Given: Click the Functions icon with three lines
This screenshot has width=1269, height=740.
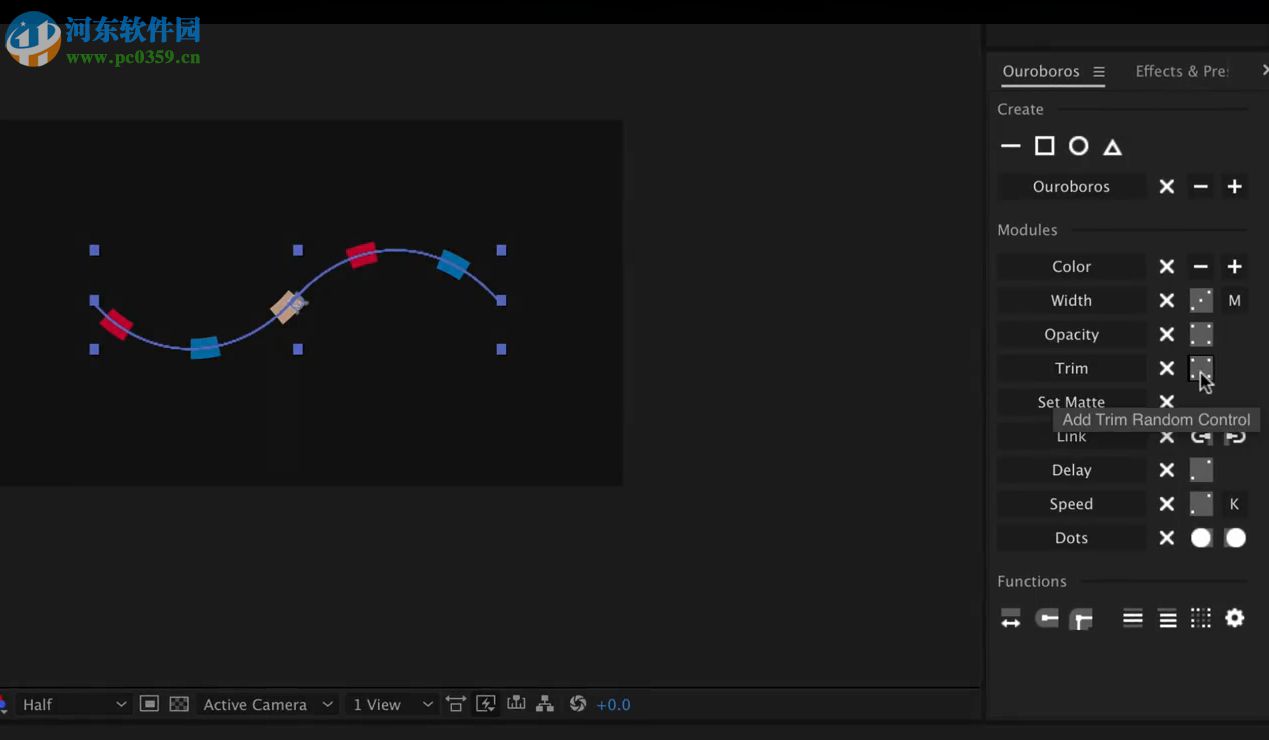Looking at the screenshot, I should pos(1132,618).
